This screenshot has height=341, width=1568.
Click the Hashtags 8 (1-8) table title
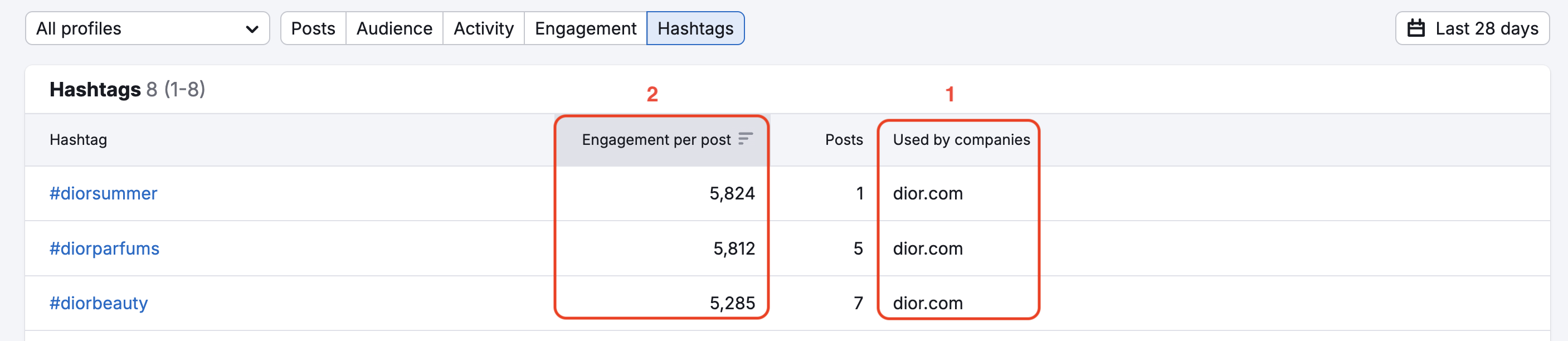[x=127, y=90]
